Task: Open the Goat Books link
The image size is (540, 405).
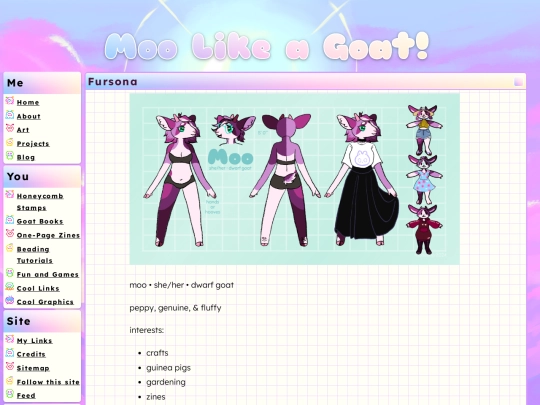Action: point(40,221)
